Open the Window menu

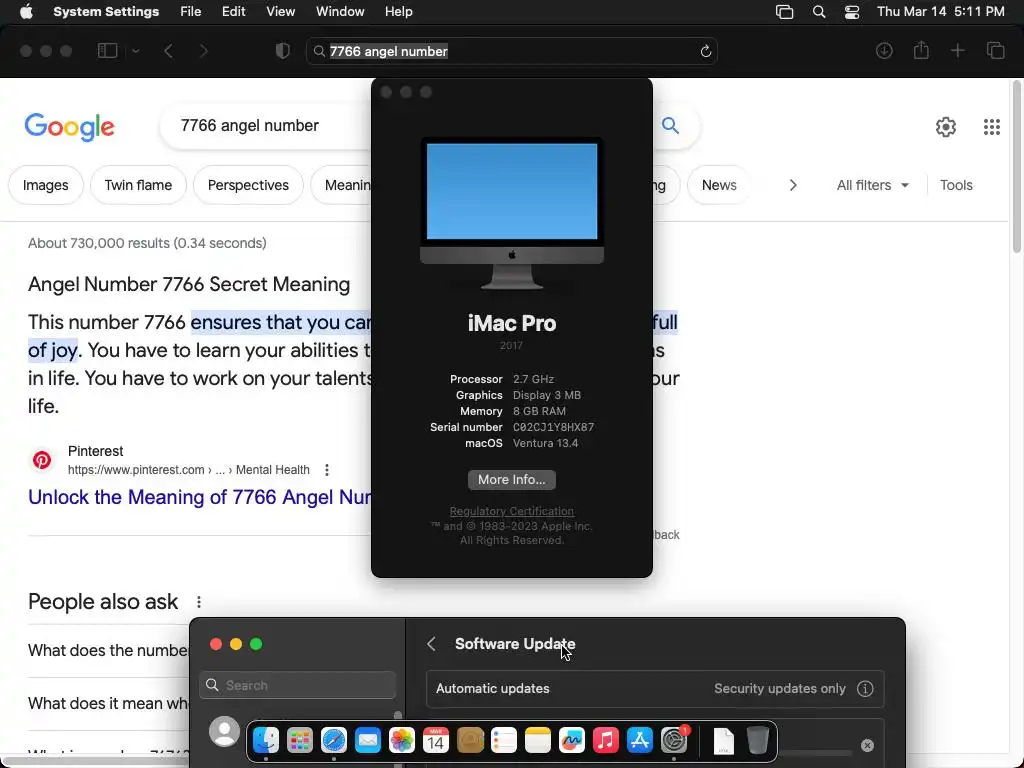point(340,12)
